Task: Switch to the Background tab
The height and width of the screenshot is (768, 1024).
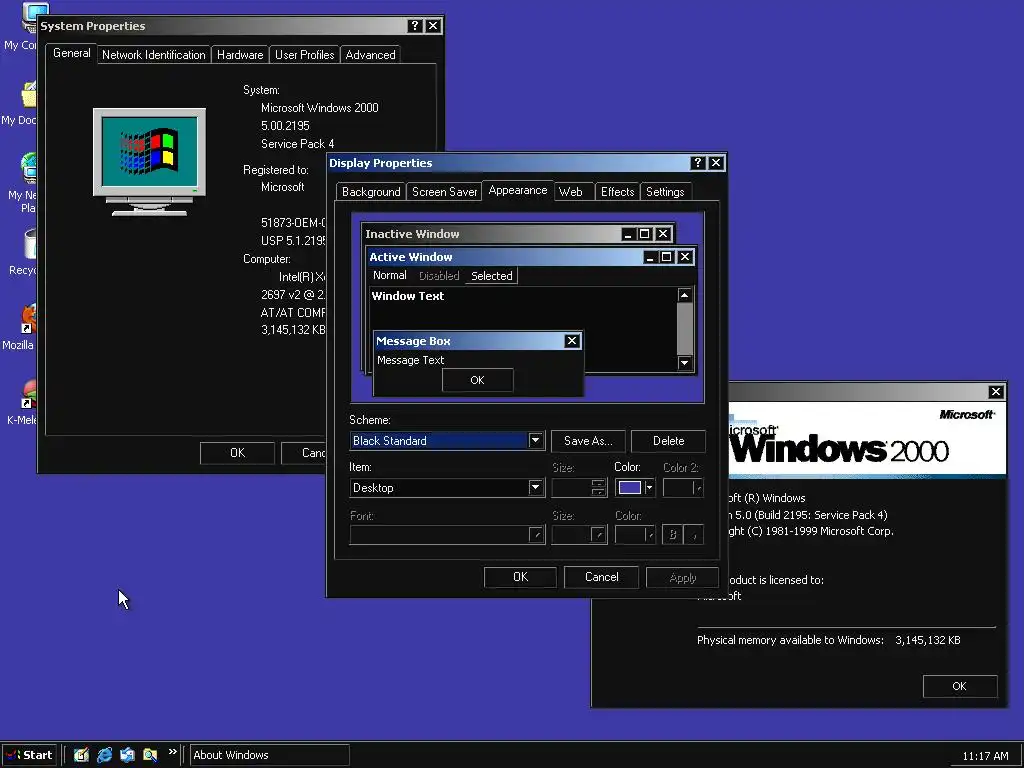Action: pos(371,192)
